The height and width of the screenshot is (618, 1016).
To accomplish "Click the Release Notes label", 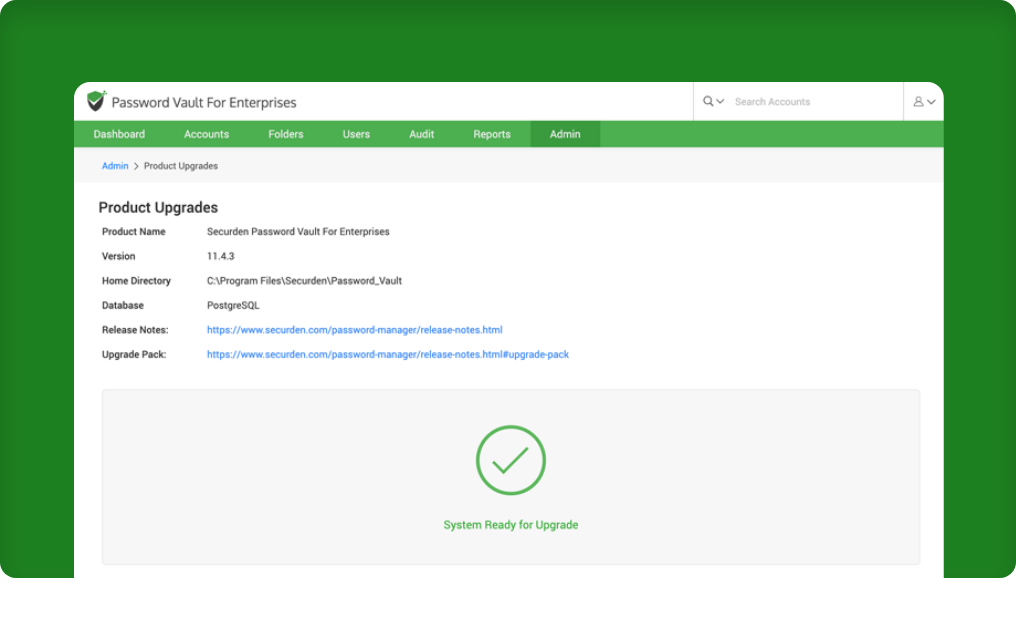I will 135,330.
